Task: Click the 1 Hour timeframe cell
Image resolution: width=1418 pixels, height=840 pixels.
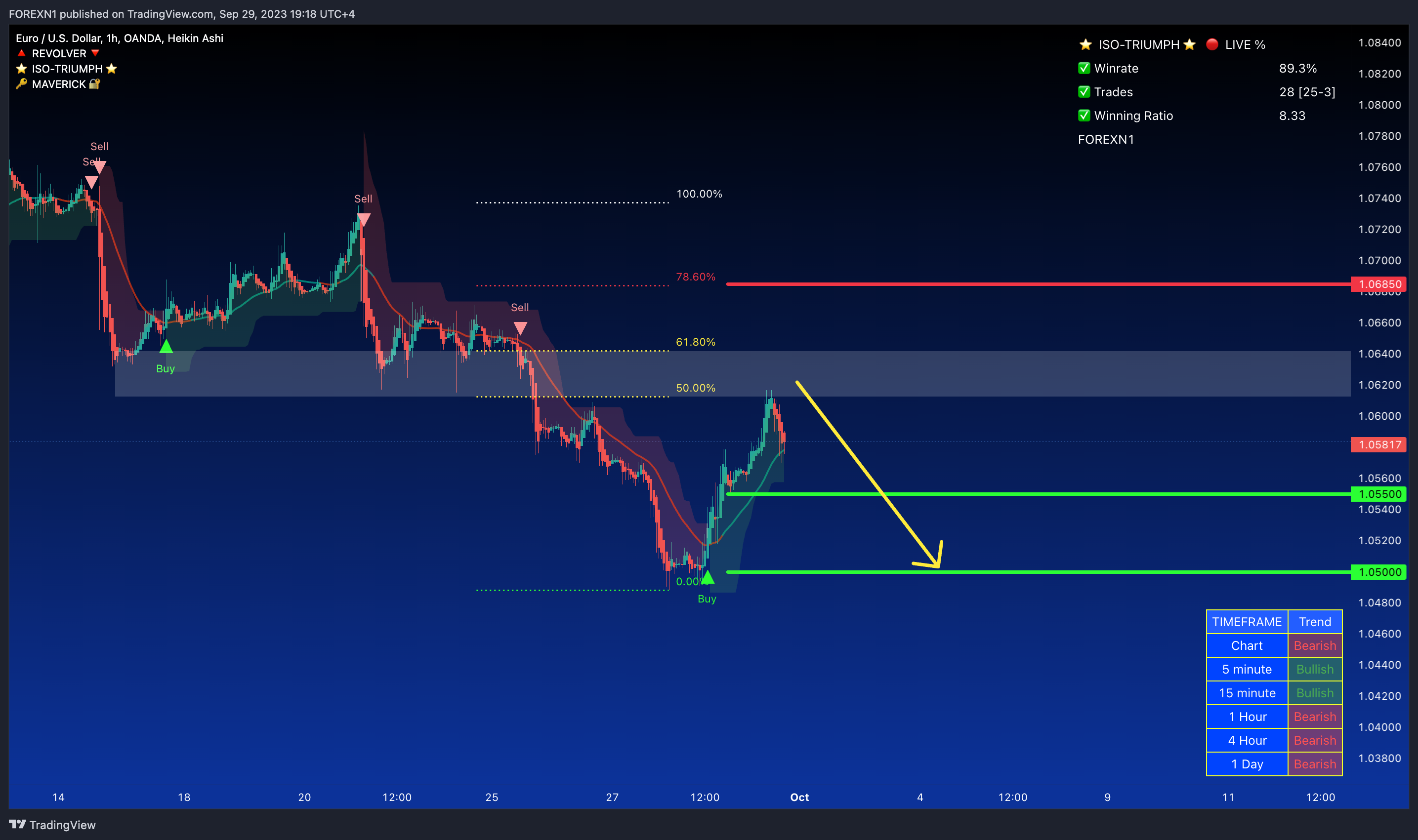Action: pyautogui.click(x=1247, y=717)
